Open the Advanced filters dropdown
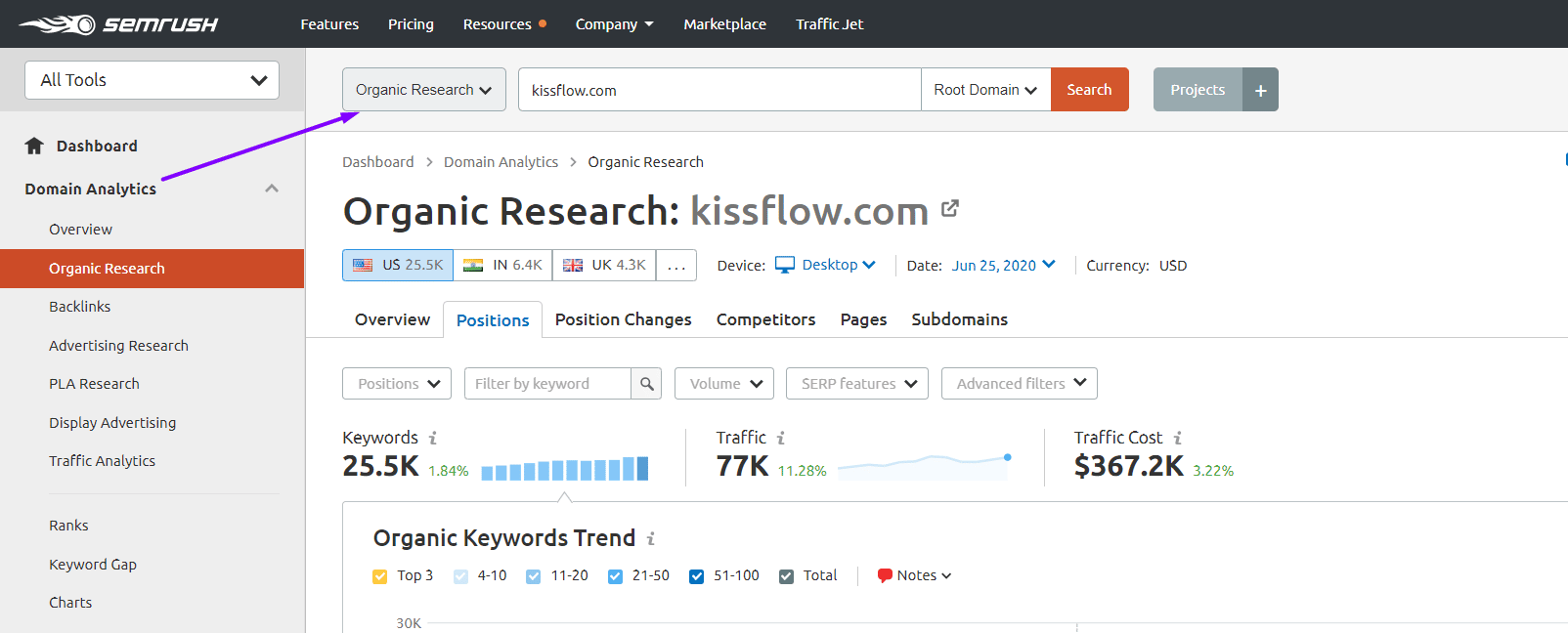 pos(1020,384)
